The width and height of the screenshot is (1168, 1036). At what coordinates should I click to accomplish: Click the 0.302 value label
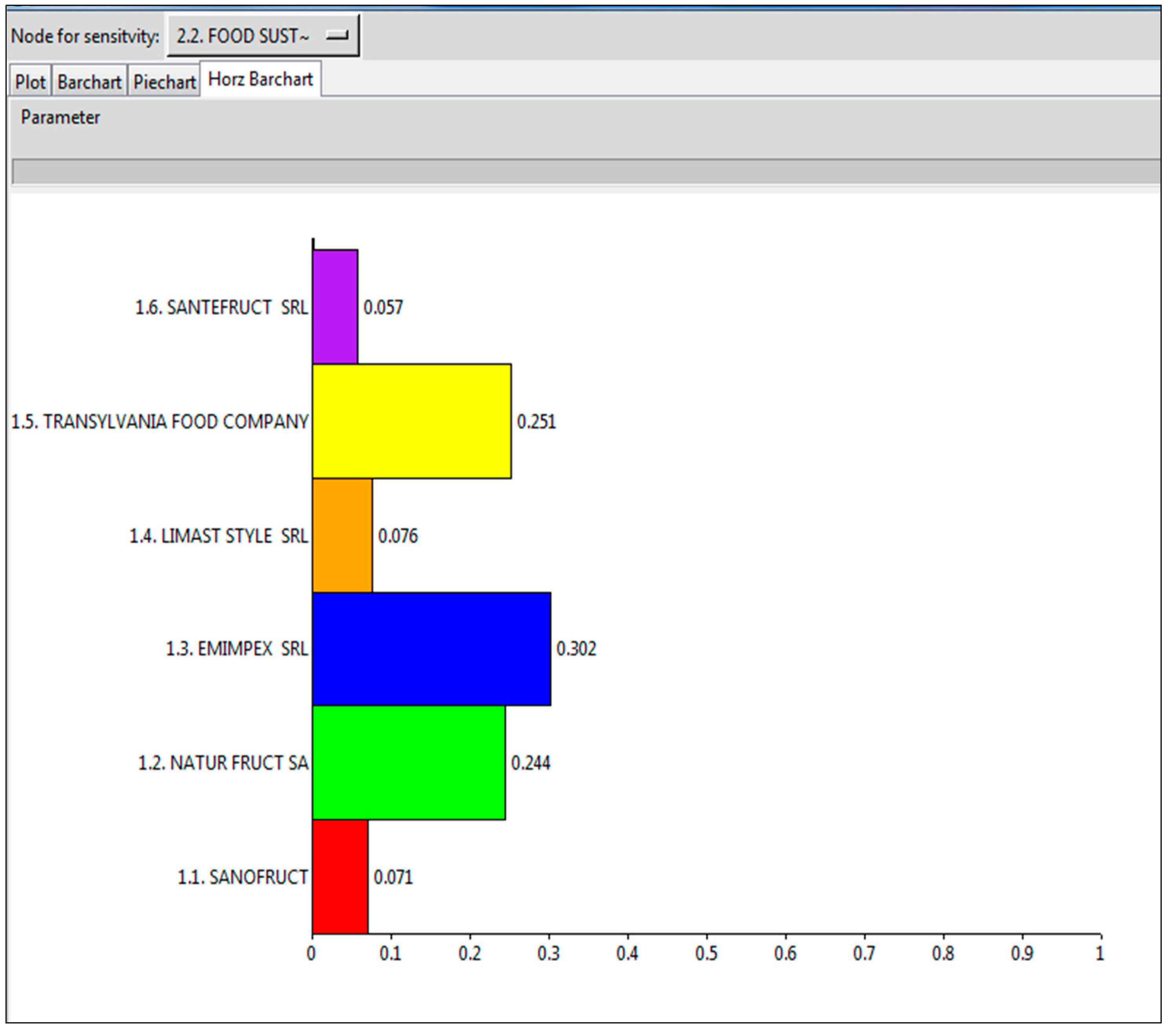576,649
